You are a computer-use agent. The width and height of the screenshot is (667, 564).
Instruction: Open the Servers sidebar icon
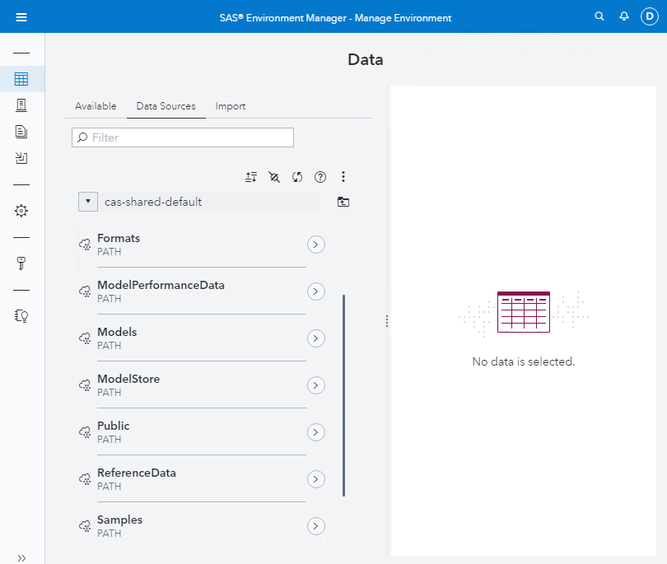(21, 105)
